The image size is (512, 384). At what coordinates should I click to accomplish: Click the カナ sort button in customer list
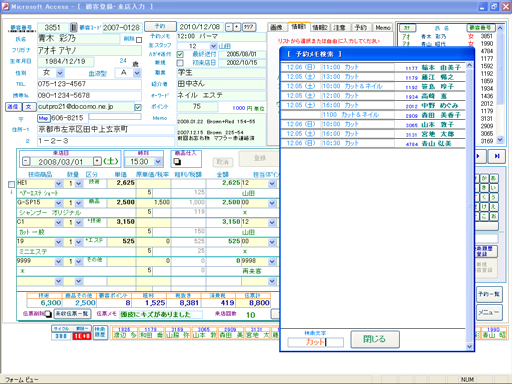pyautogui.click(x=407, y=28)
